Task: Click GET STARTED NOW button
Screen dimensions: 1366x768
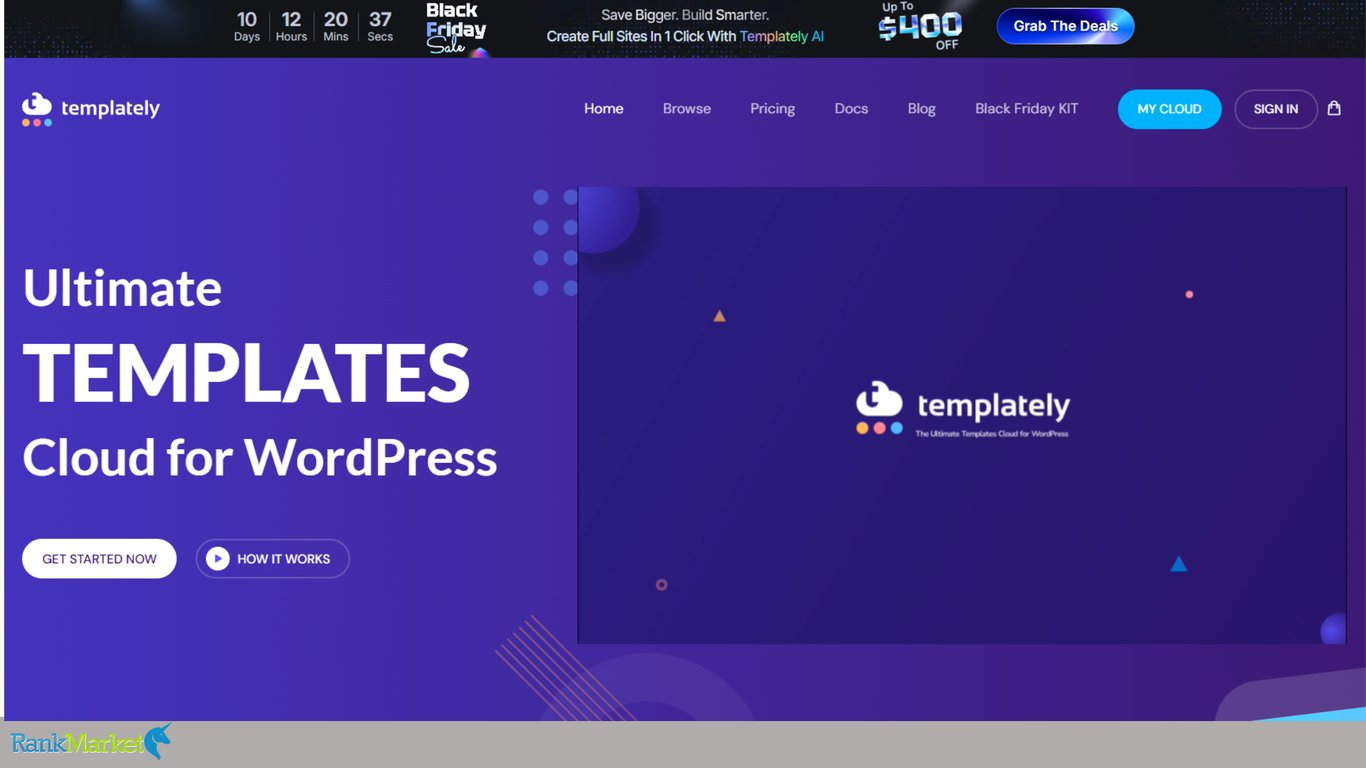Action: click(x=99, y=559)
